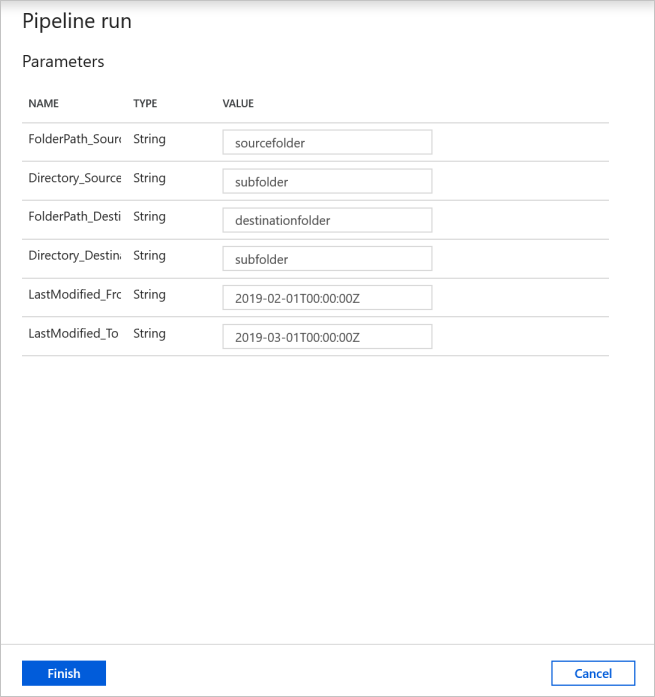Click the NAME column header
The height and width of the screenshot is (697, 655).
[x=43, y=104]
